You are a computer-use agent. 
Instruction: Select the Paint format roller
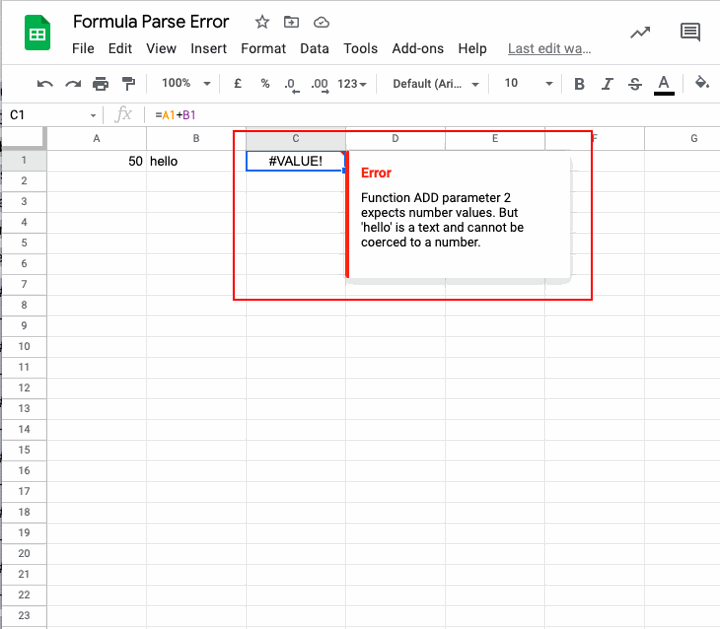click(x=129, y=84)
